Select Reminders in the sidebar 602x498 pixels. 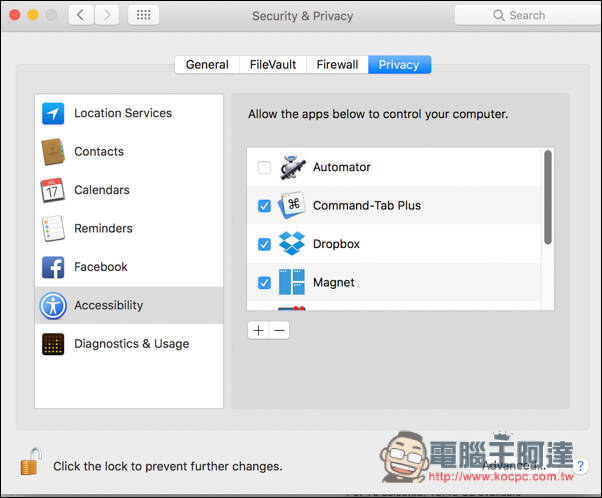tap(129, 228)
